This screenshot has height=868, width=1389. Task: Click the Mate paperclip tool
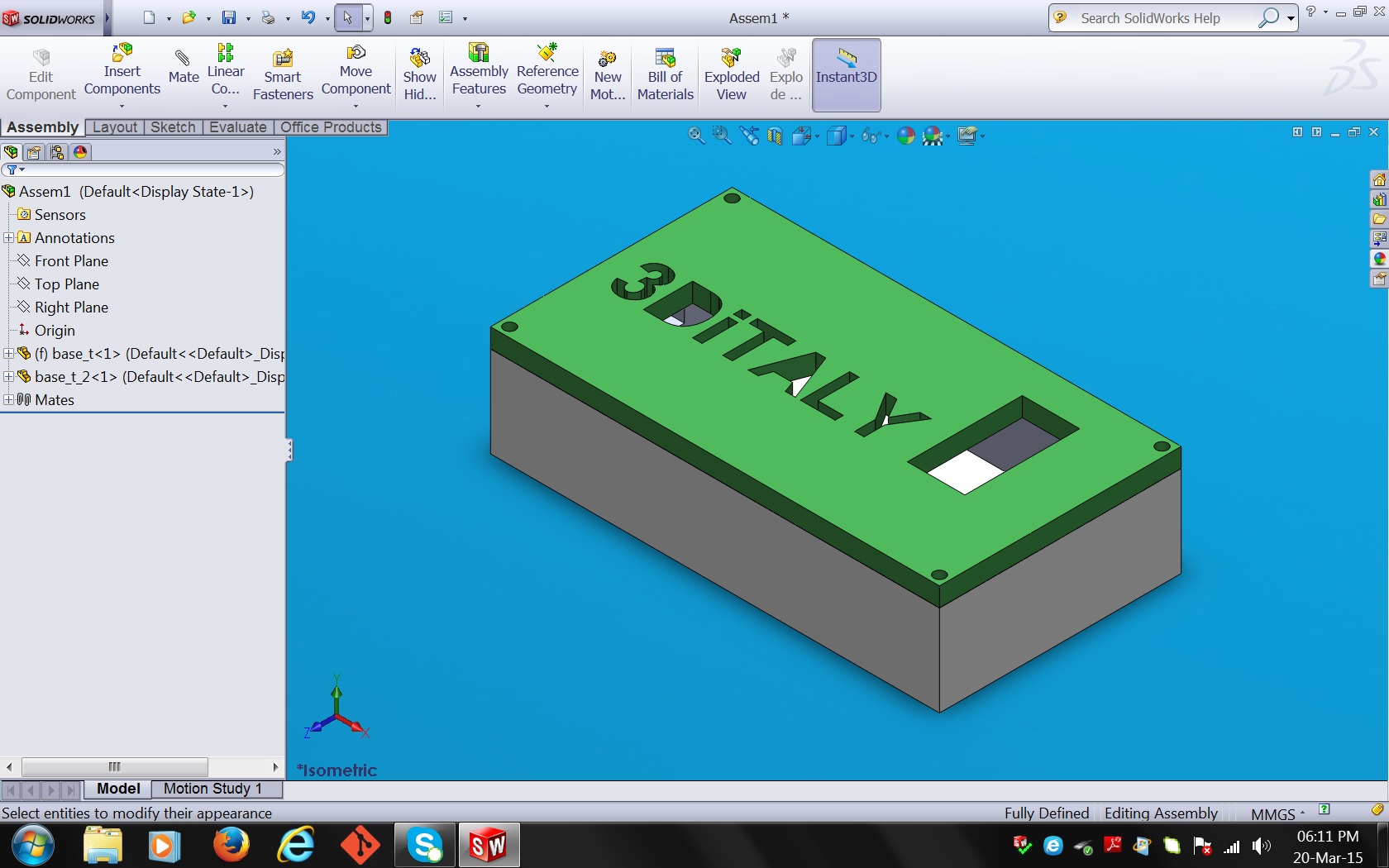click(184, 67)
